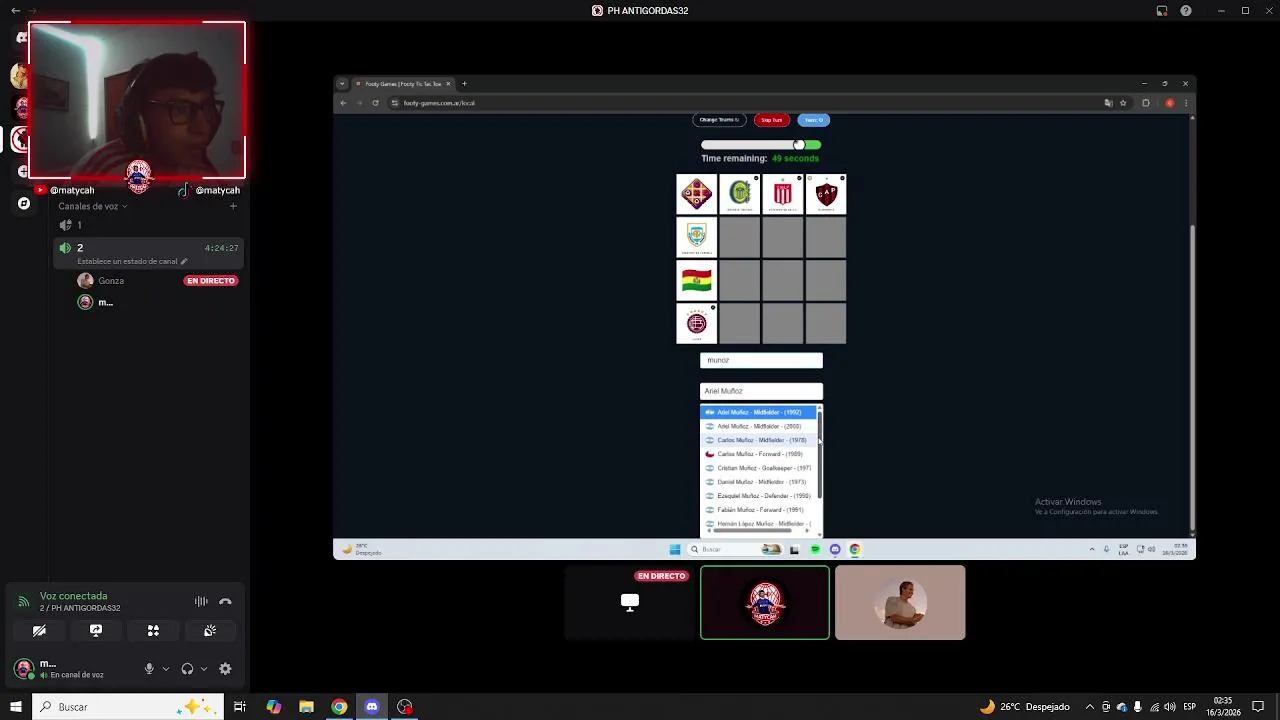The height and width of the screenshot is (720, 1280).
Task: Open own user avatar in bottom panel
Action: pos(24,668)
